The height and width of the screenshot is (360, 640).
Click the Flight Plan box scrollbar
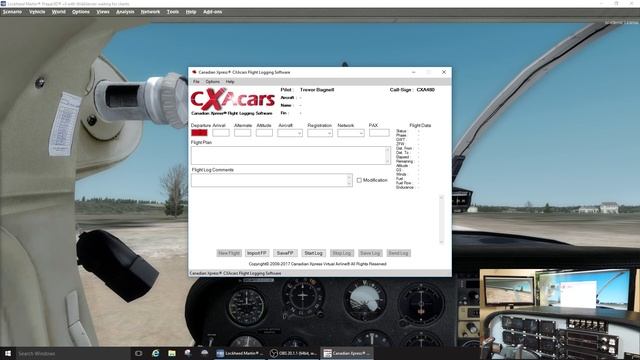[x=388, y=156]
